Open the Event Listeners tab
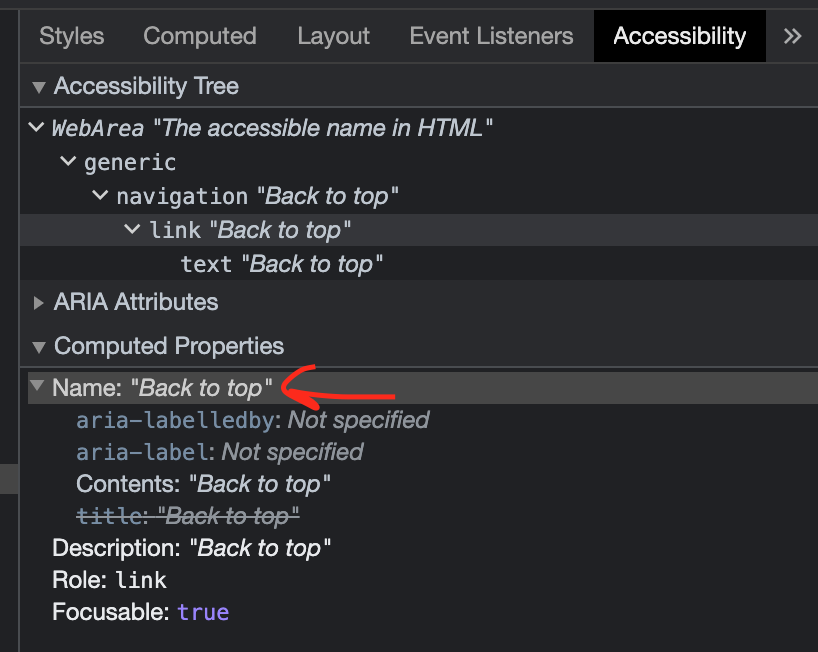Viewport: 818px width, 652px height. pyautogui.click(x=491, y=37)
